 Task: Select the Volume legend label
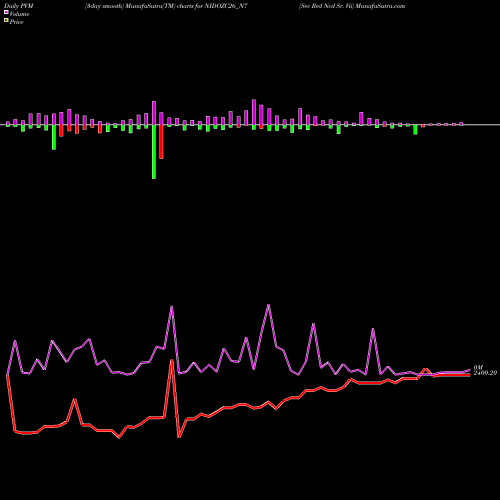coord(19,14)
